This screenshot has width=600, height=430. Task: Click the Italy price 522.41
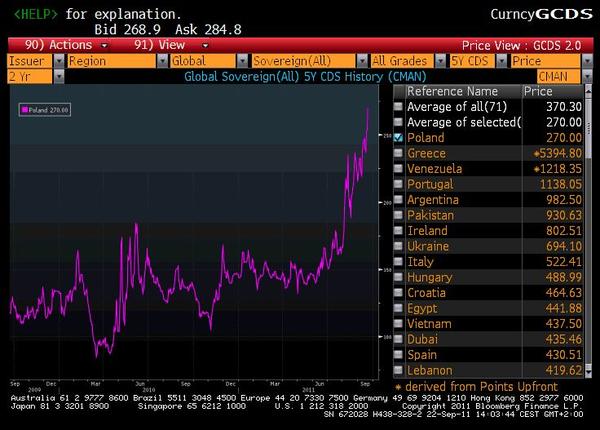pos(564,262)
